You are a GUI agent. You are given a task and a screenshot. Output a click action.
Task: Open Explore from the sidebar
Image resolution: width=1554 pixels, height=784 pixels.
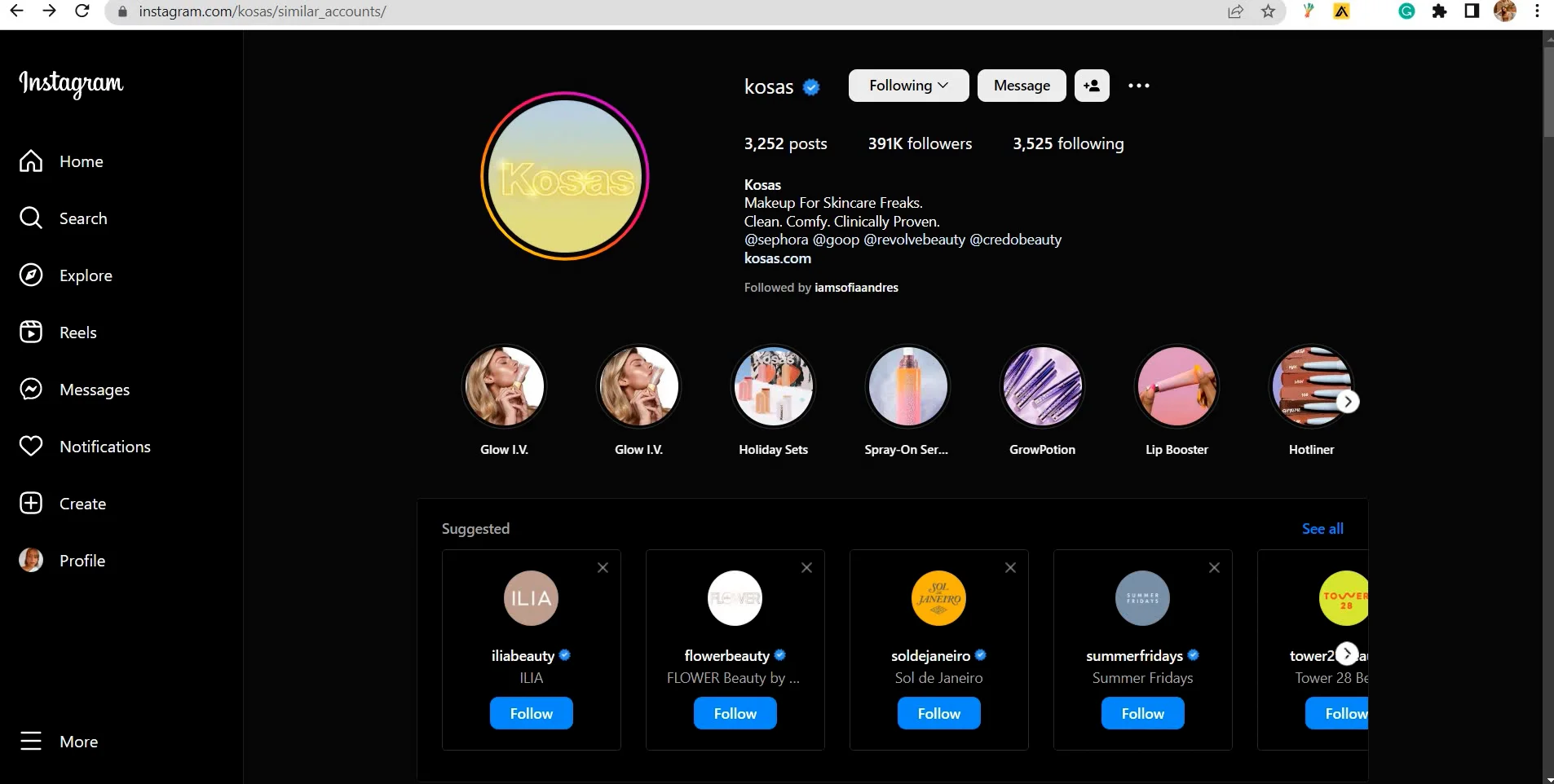[31, 275]
